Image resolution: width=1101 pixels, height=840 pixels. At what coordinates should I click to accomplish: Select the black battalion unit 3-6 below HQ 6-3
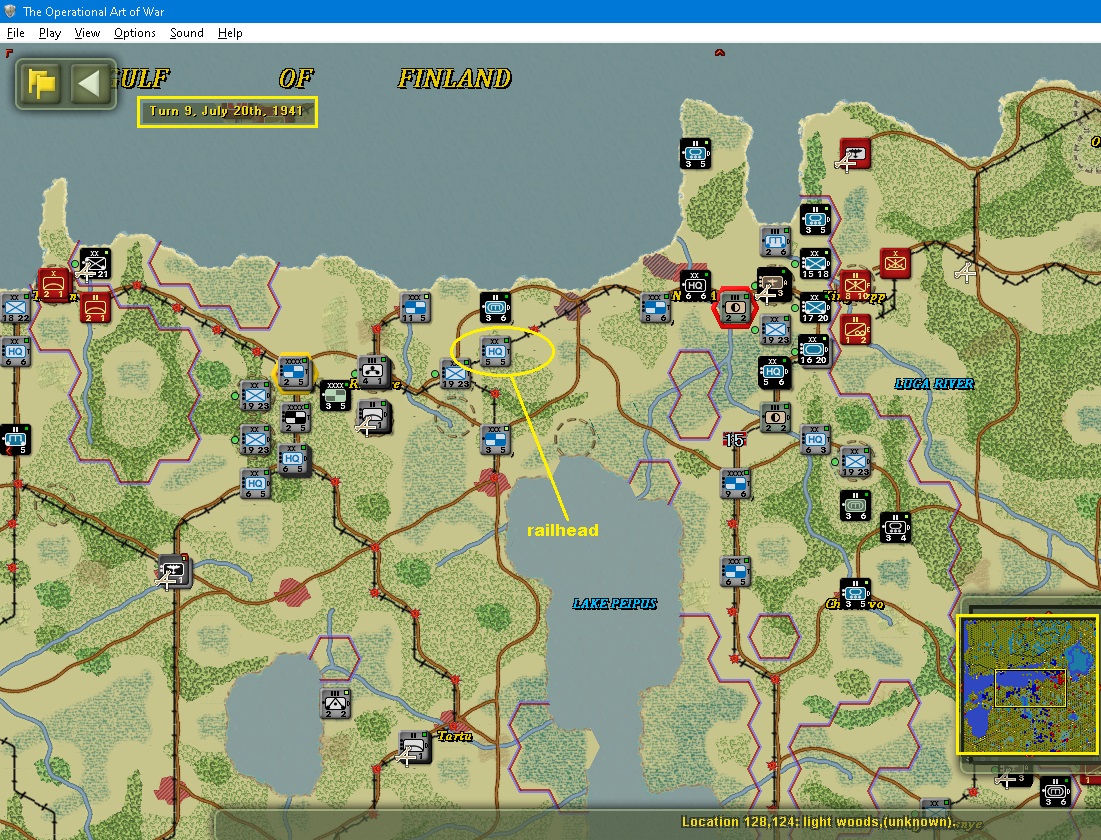pos(855,506)
